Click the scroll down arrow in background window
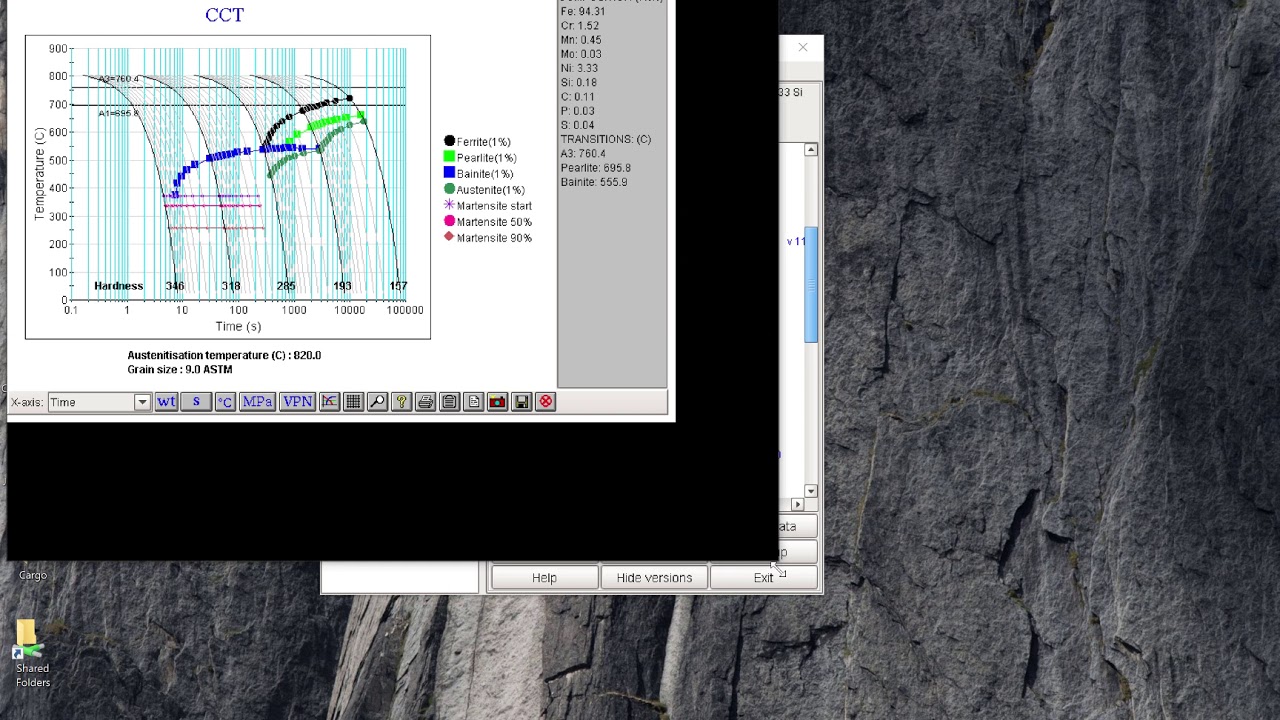 [x=810, y=491]
